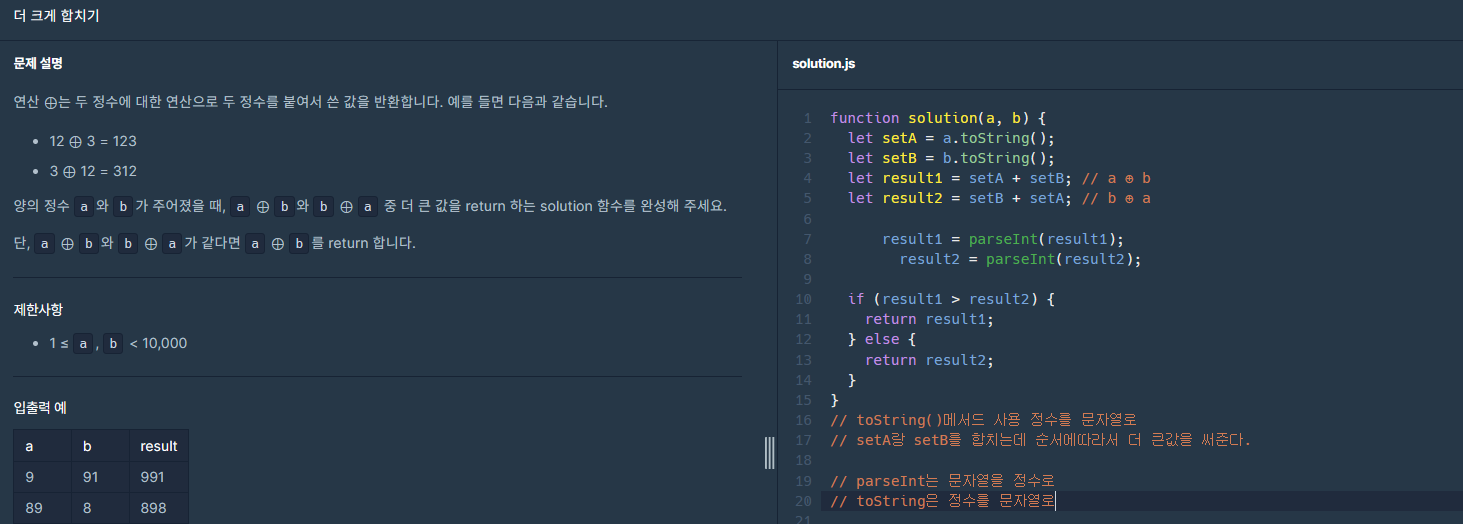Screen dimensions: 1463x524
Task: Click line number 20 in the editor gutter
Action: [804, 501]
